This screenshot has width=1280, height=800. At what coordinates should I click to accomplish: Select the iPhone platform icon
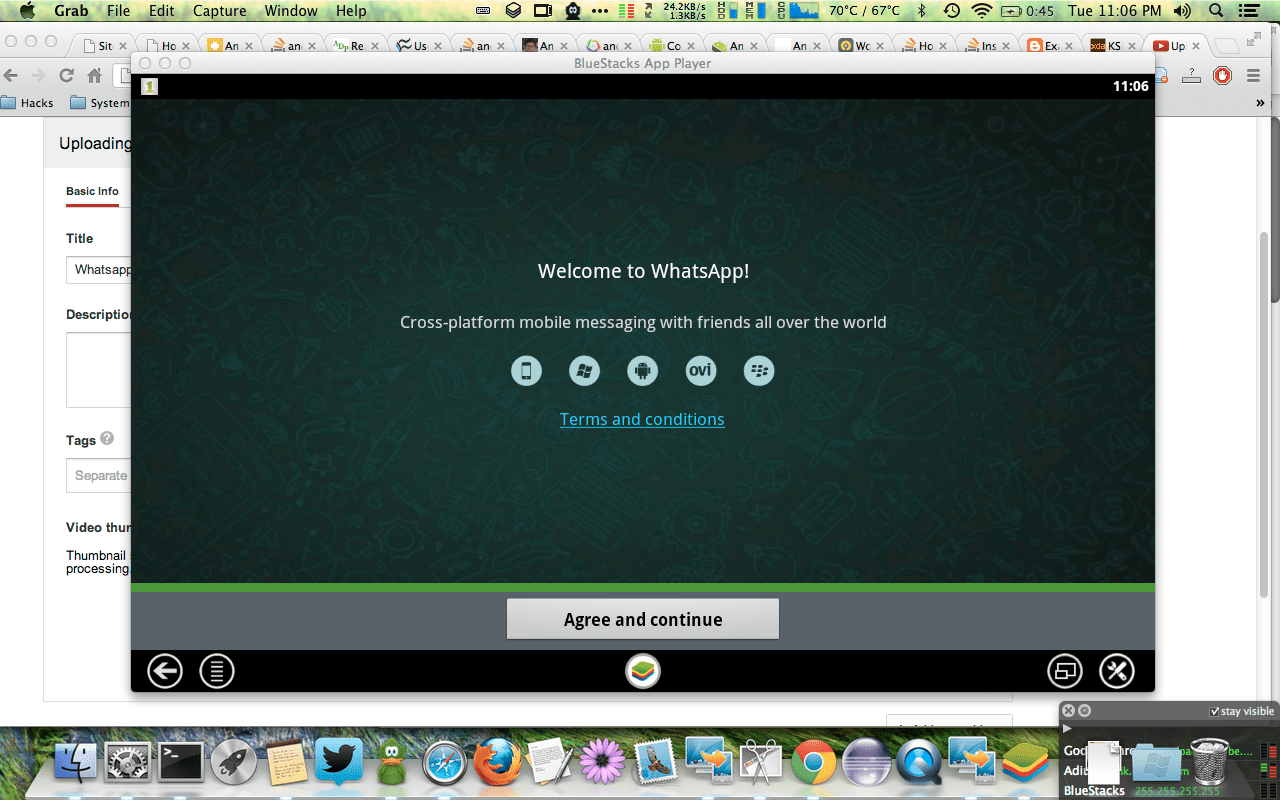526,370
